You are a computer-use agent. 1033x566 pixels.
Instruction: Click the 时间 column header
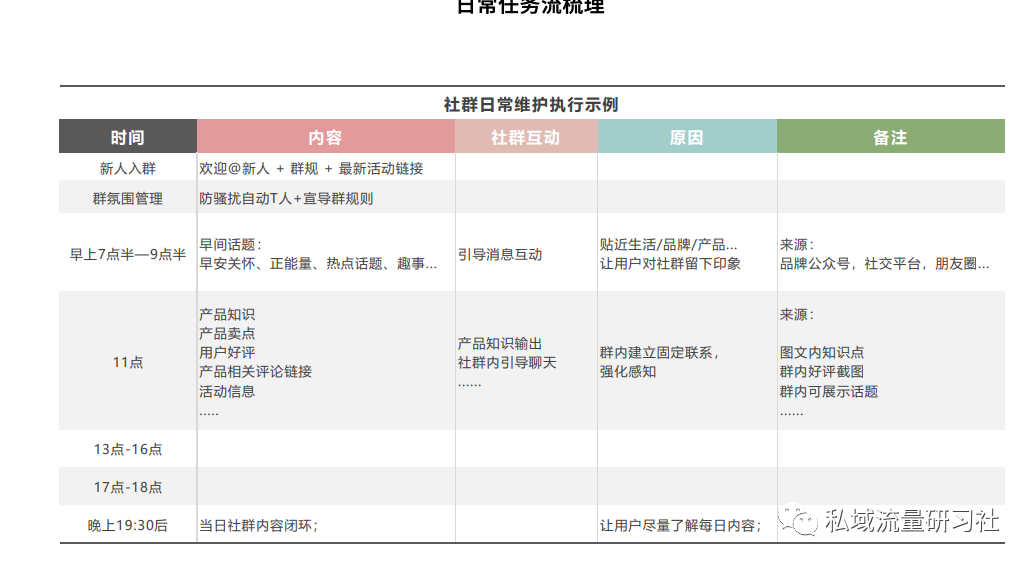pos(128,136)
